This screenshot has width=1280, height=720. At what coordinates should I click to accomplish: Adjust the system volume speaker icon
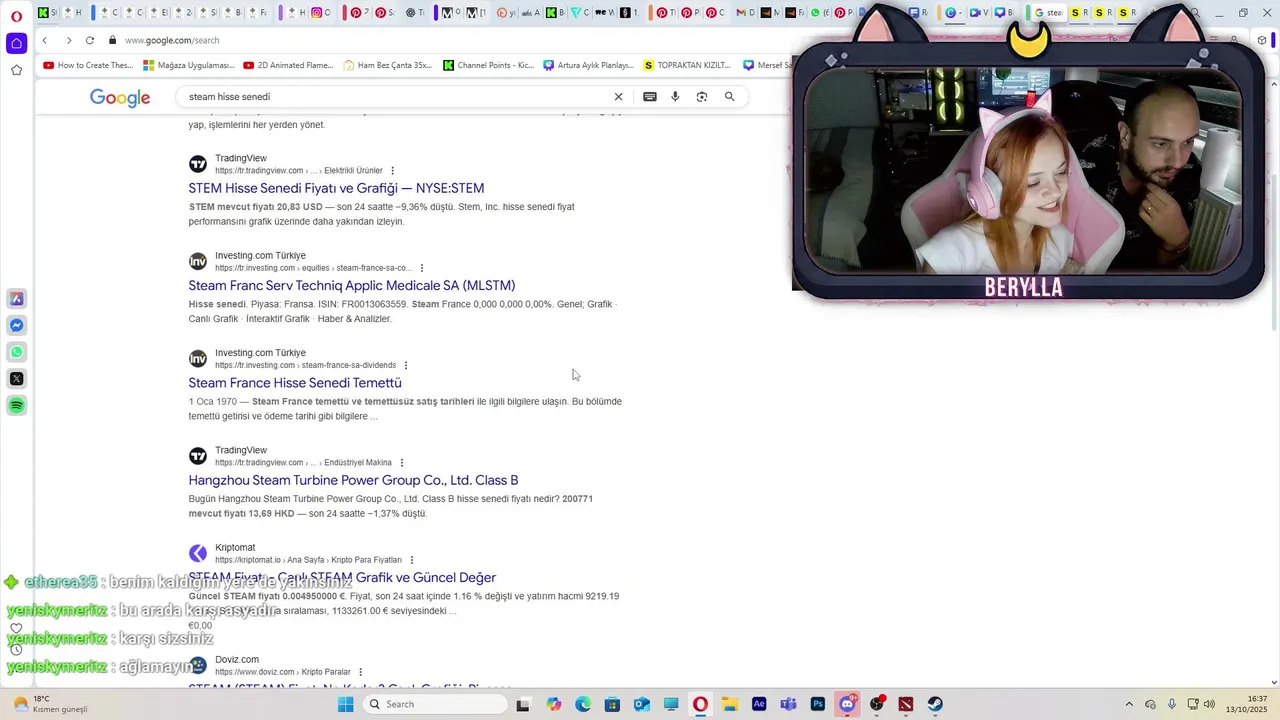(1209, 704)
